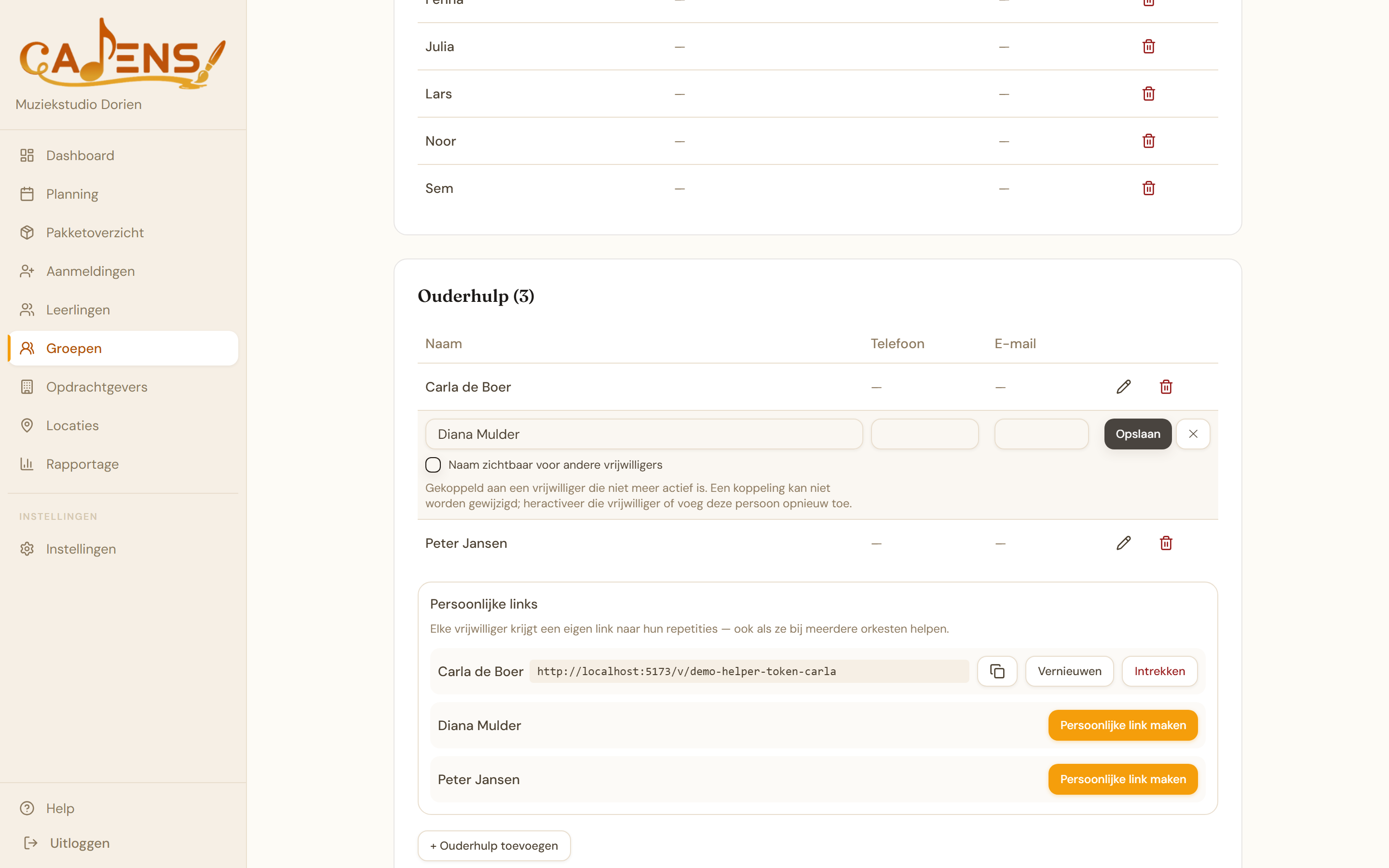
Task: Click the Diana Mulder name input field
Action: [x=643, y=434]
